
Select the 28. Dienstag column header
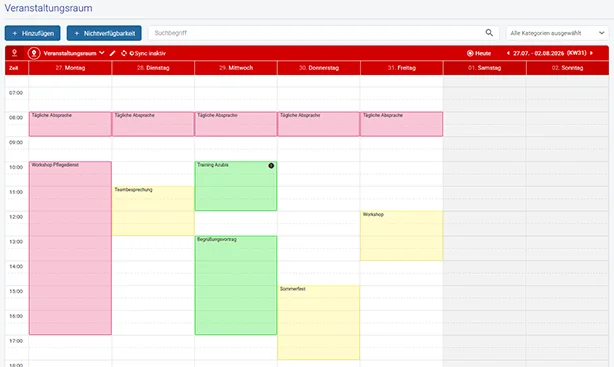pos(153,68)
